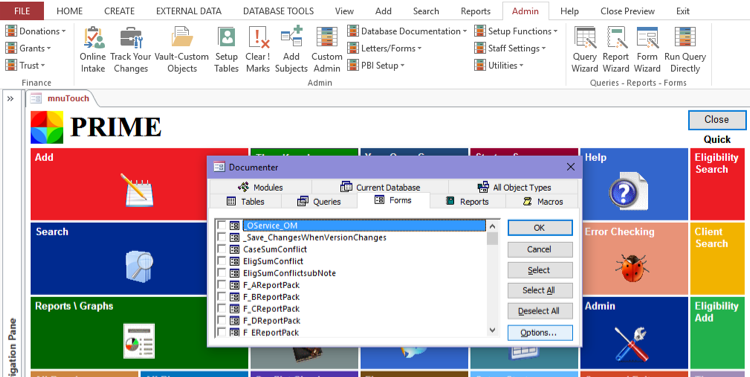Open Staff Settings dropdown

pyautogui.click(x=510, y=48)
